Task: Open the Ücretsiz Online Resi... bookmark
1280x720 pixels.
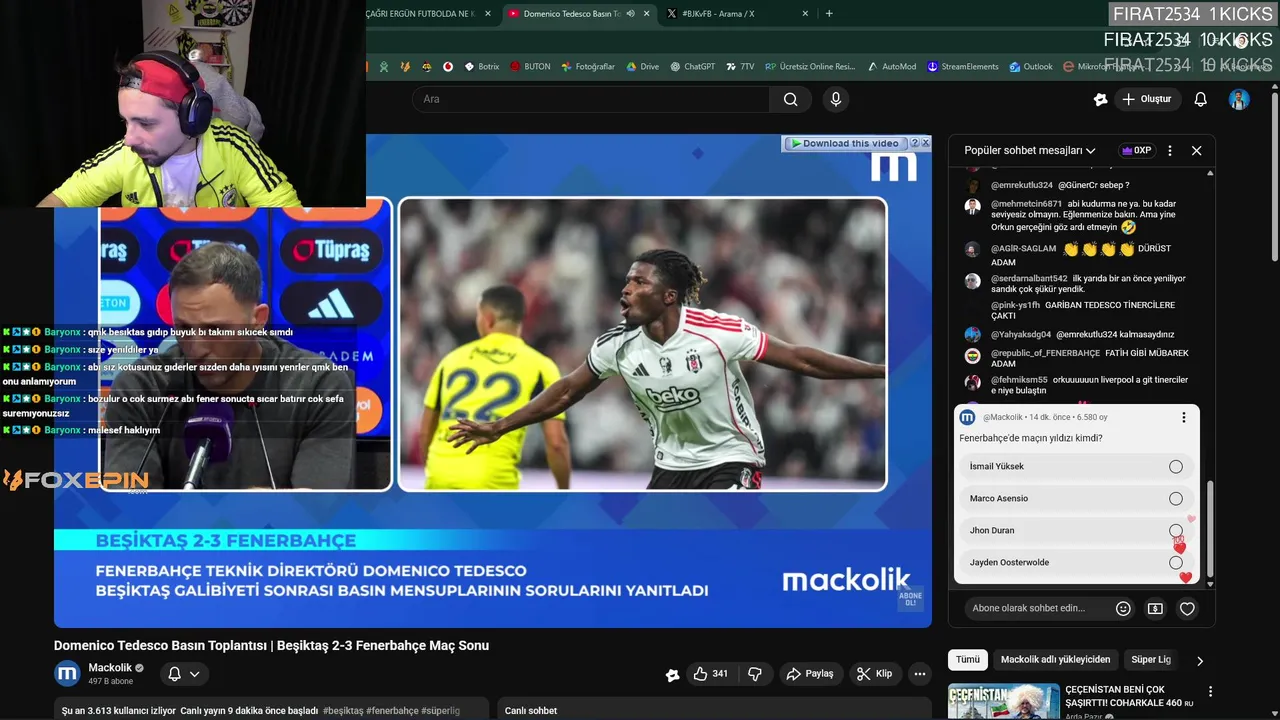Action: (x=810, y=67)
